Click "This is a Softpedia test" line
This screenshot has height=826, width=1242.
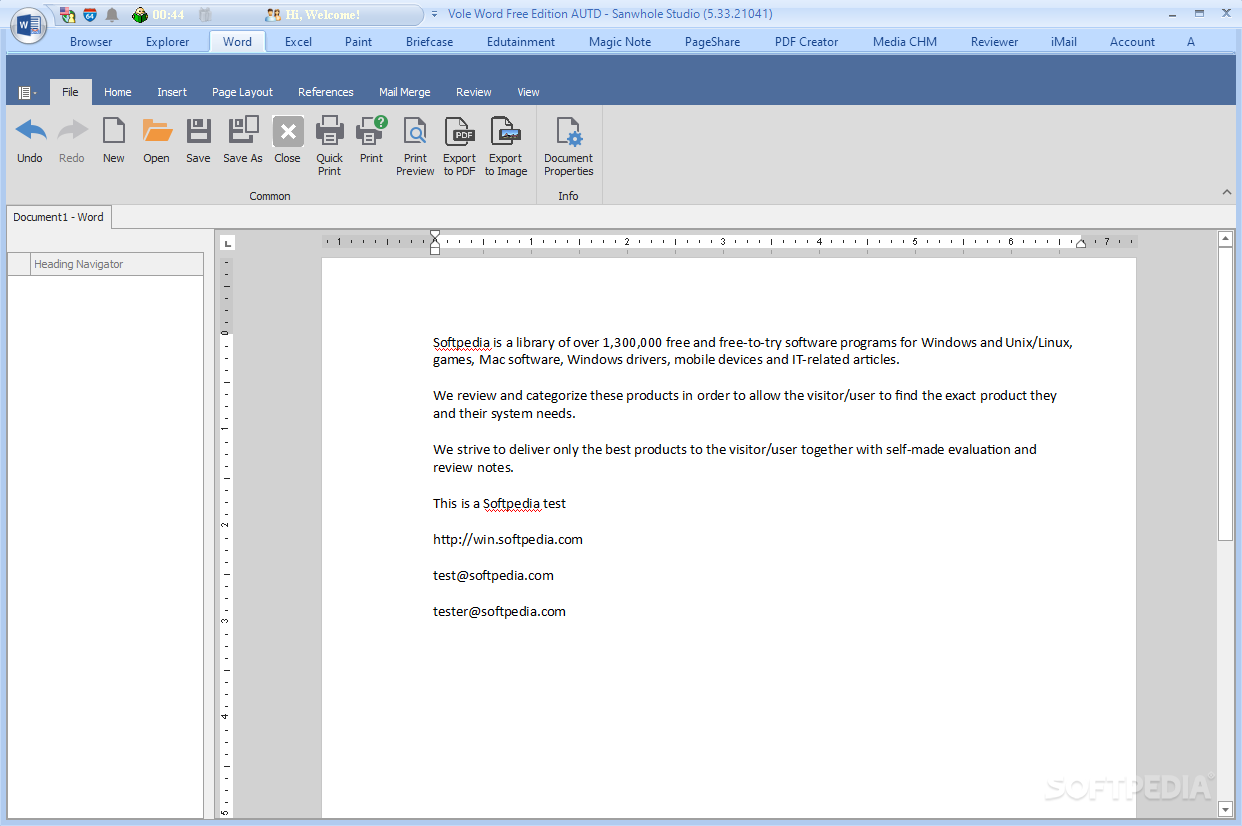[x=499, y=503]
